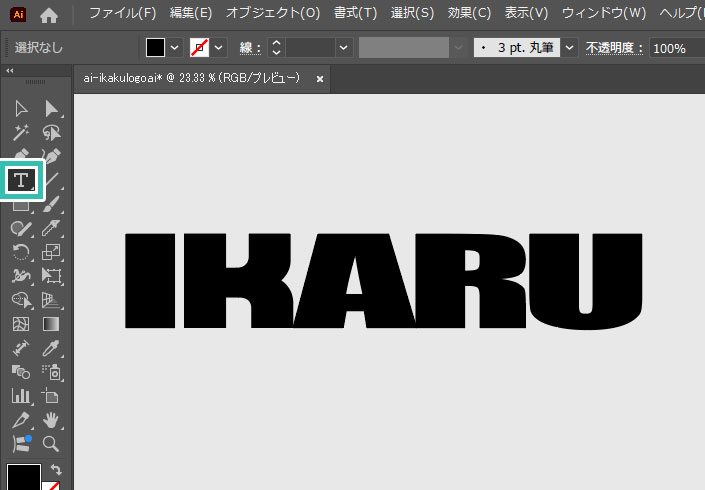This screenshot has height=490, width=705.
Task: Pick the Column Graph tool
Action: [21, 396]
